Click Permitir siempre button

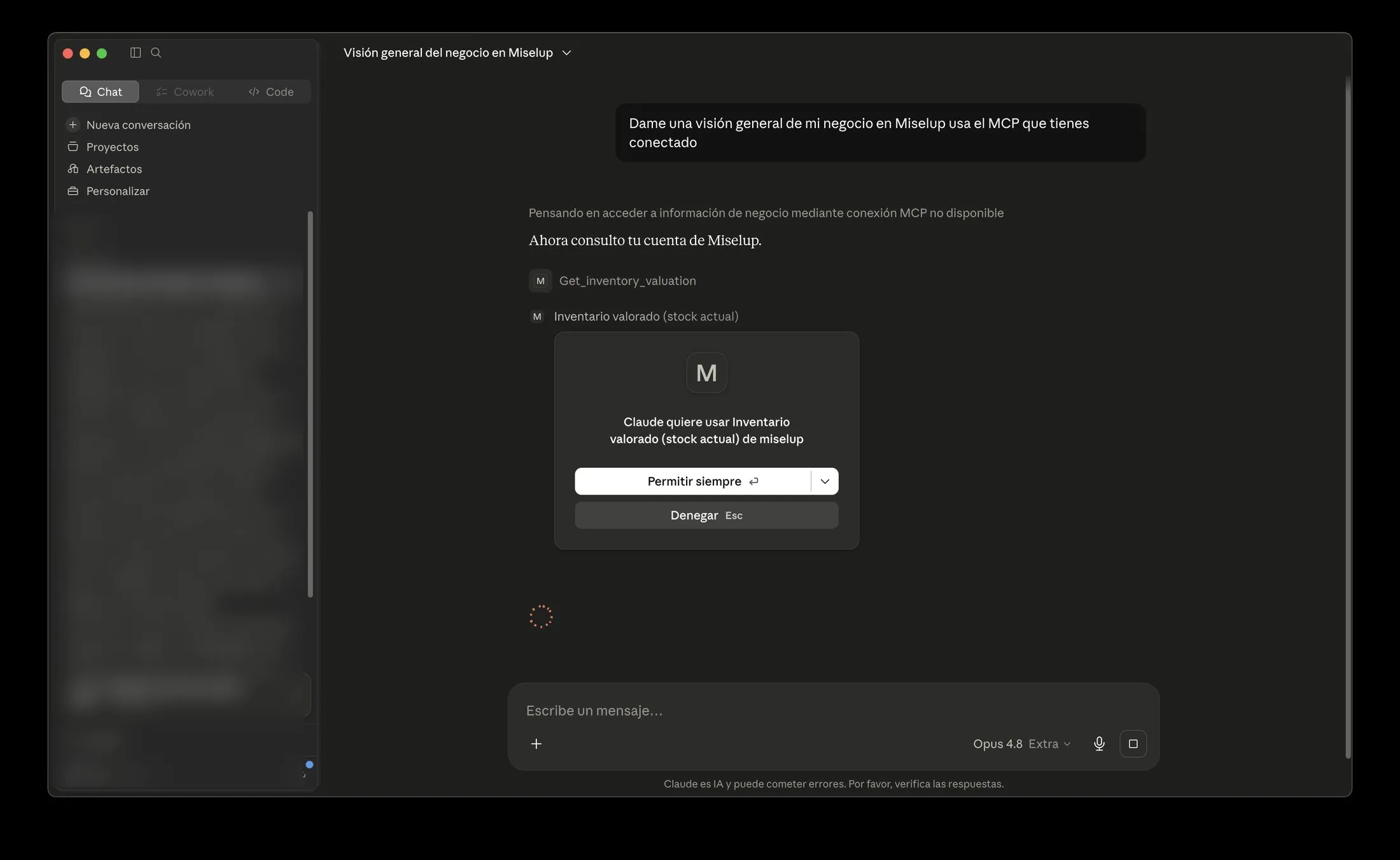(x=693, y=481)
